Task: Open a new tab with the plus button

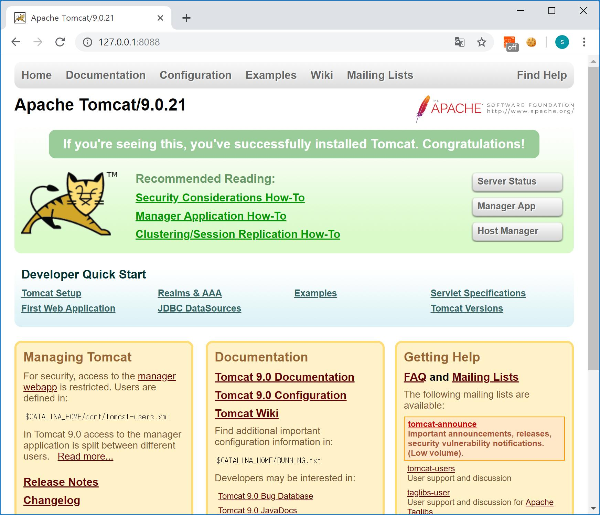Action: tap(186, 18)
